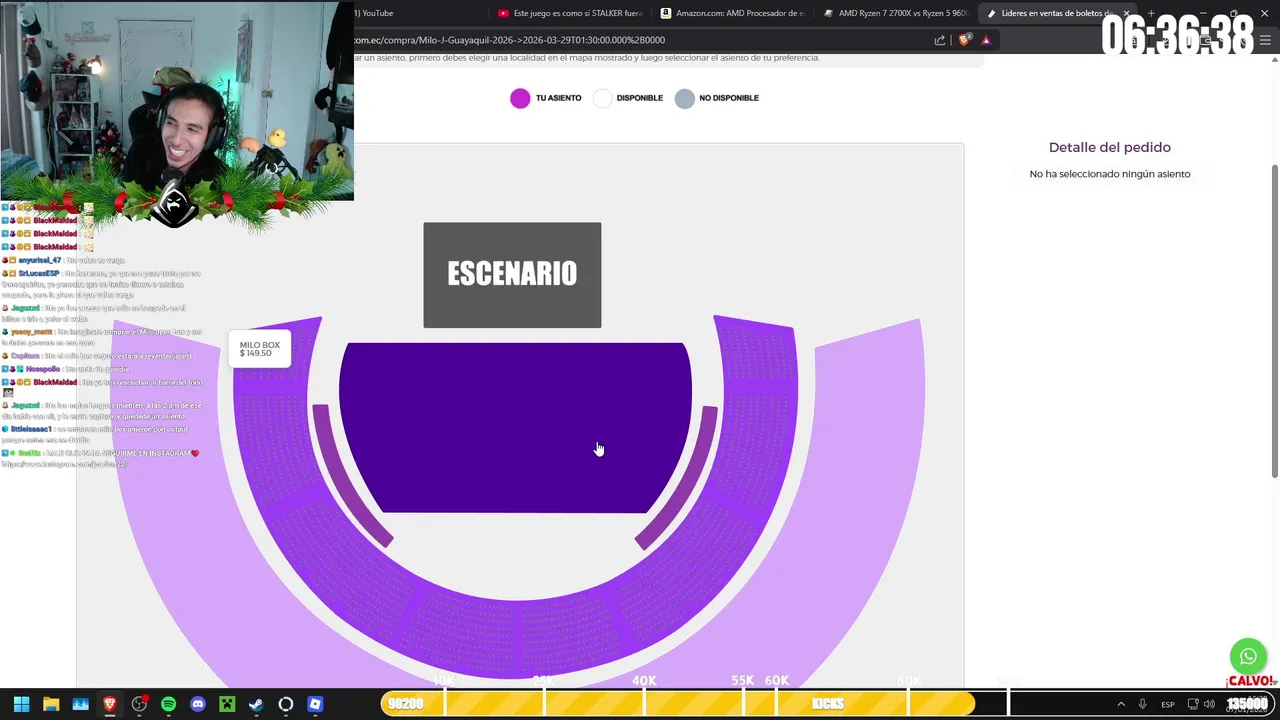Click the No ha seleccionado ningún asiento text
Screen dimensions: 1280x720
pyautogui.click(x=1110, y=174)
